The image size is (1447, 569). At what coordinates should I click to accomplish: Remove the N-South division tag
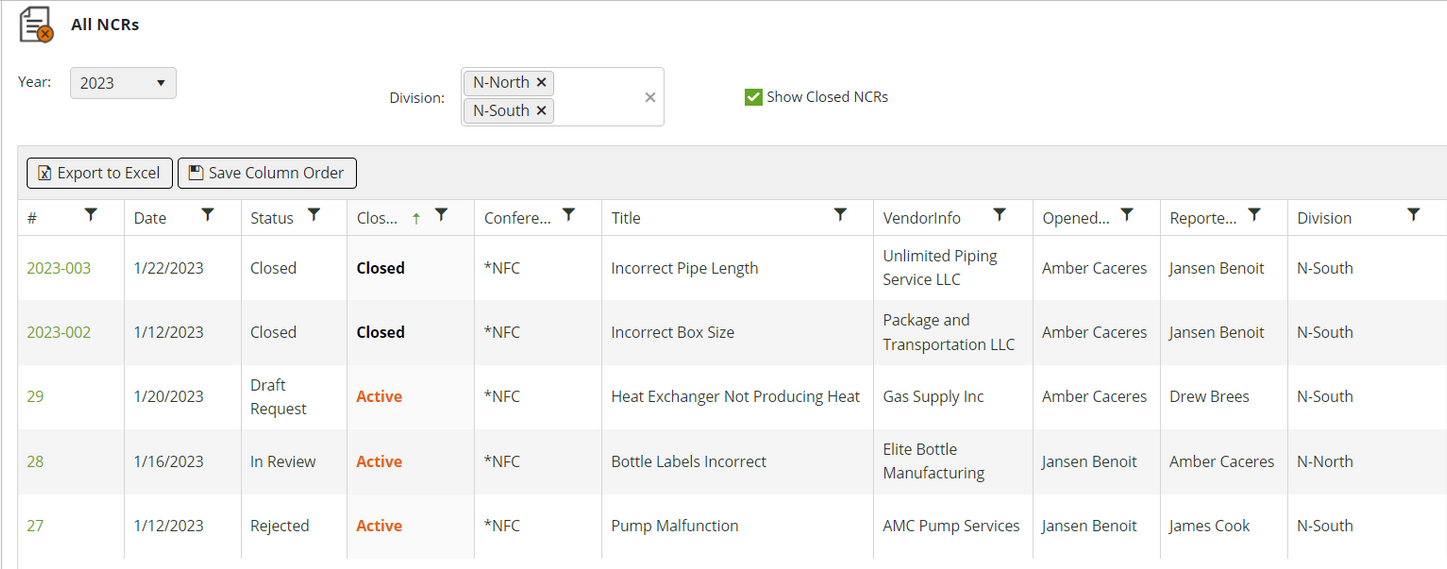[x=541, y=111]
